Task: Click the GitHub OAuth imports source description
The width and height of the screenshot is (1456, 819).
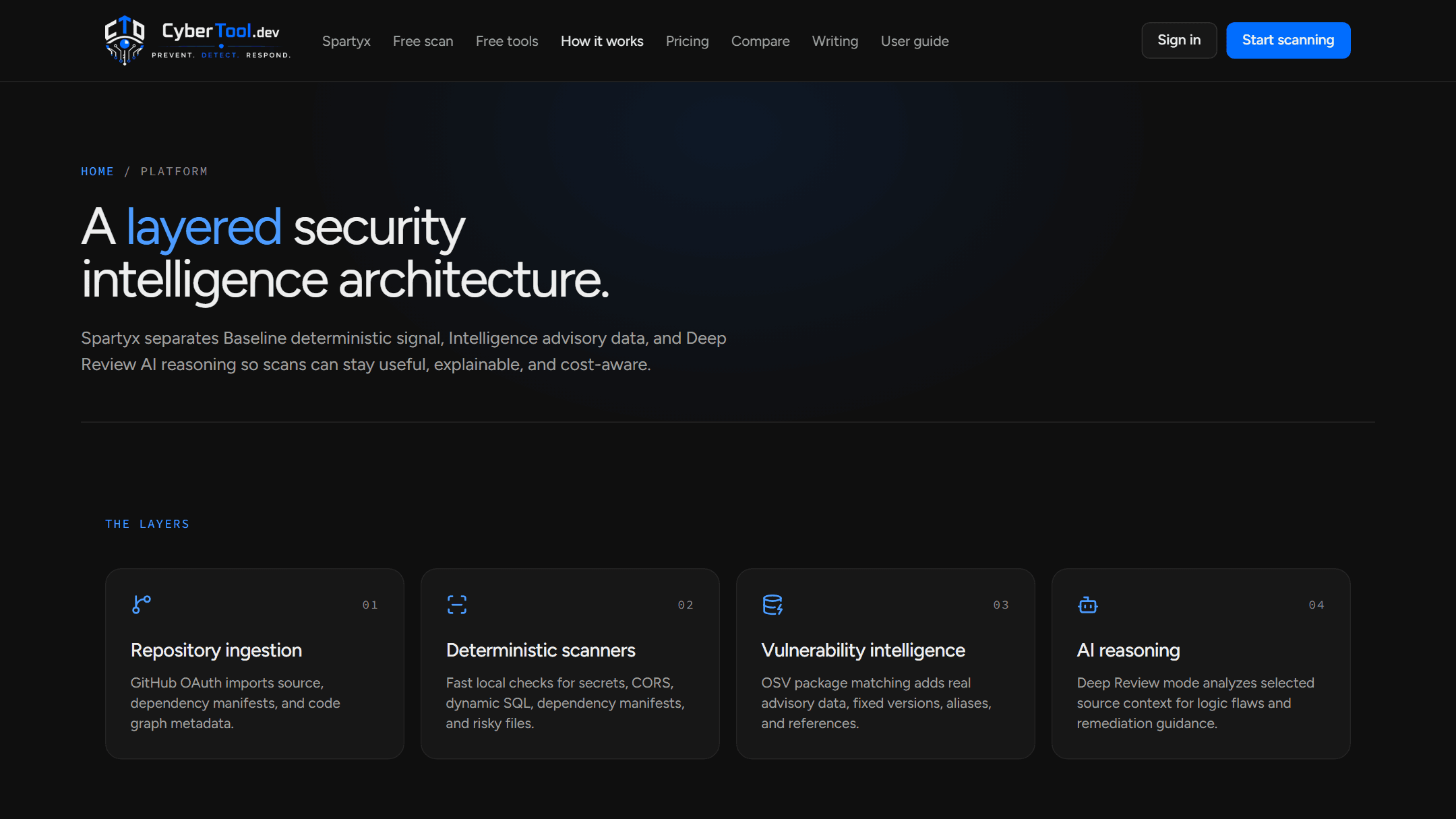Action: [235, 703]
